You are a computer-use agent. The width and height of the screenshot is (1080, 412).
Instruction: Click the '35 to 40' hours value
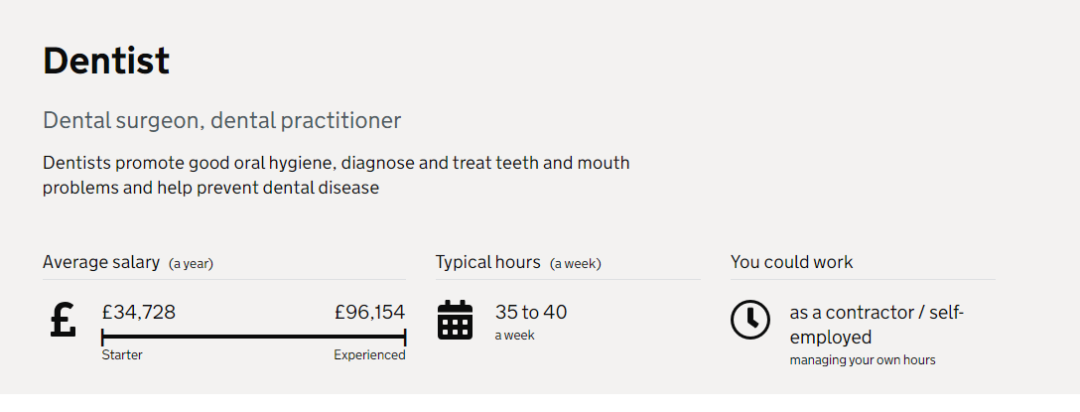(x=531, y=312)
